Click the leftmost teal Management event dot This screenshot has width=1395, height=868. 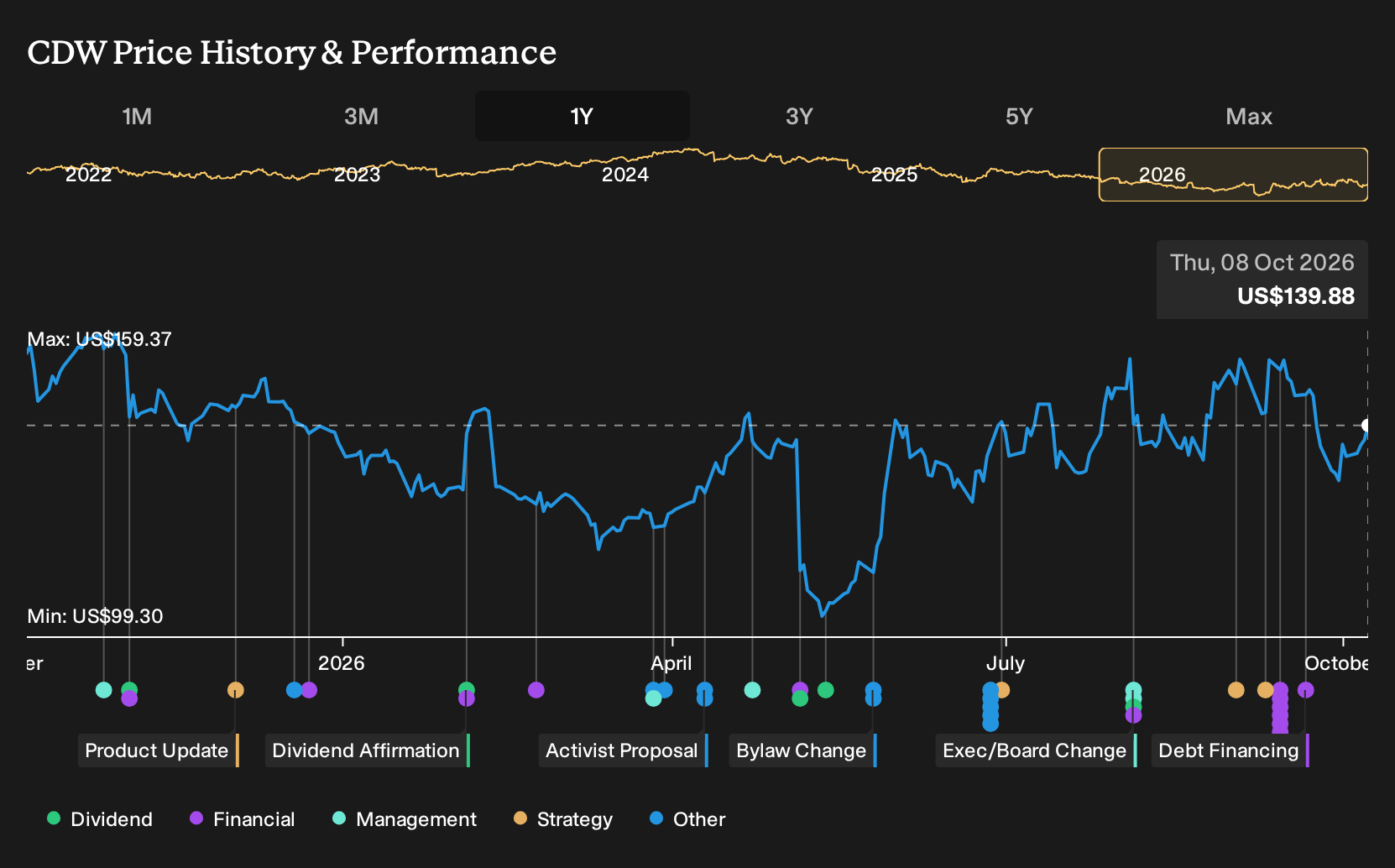click(103, 690)
